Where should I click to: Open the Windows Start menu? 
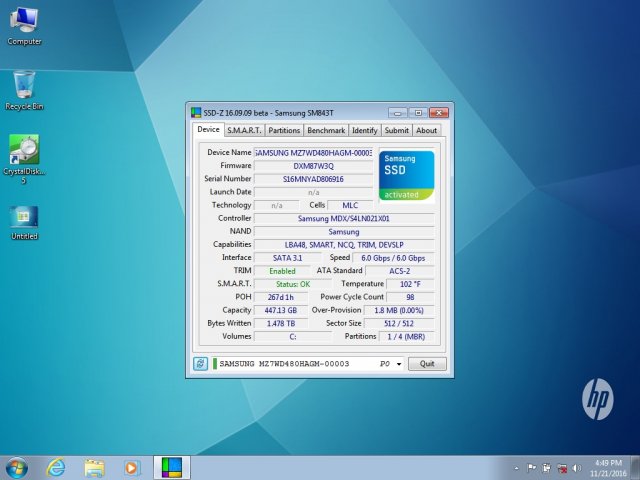17,467
